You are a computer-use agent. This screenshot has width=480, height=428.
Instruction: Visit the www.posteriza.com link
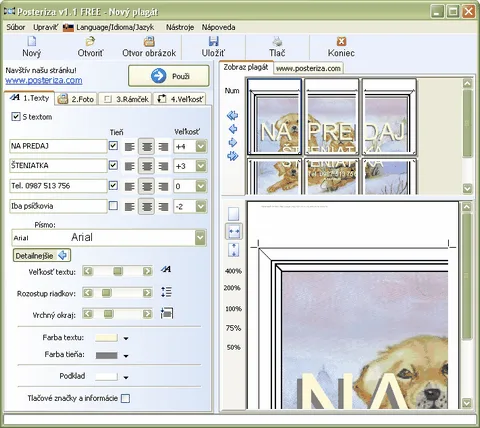coord(44,80)
